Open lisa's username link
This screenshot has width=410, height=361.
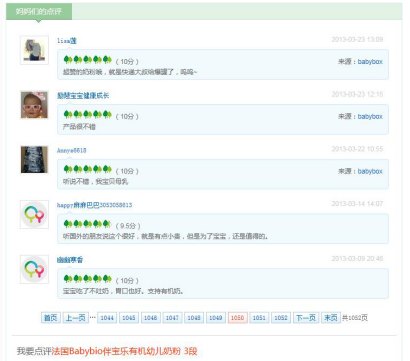click(x=67, y=41)
